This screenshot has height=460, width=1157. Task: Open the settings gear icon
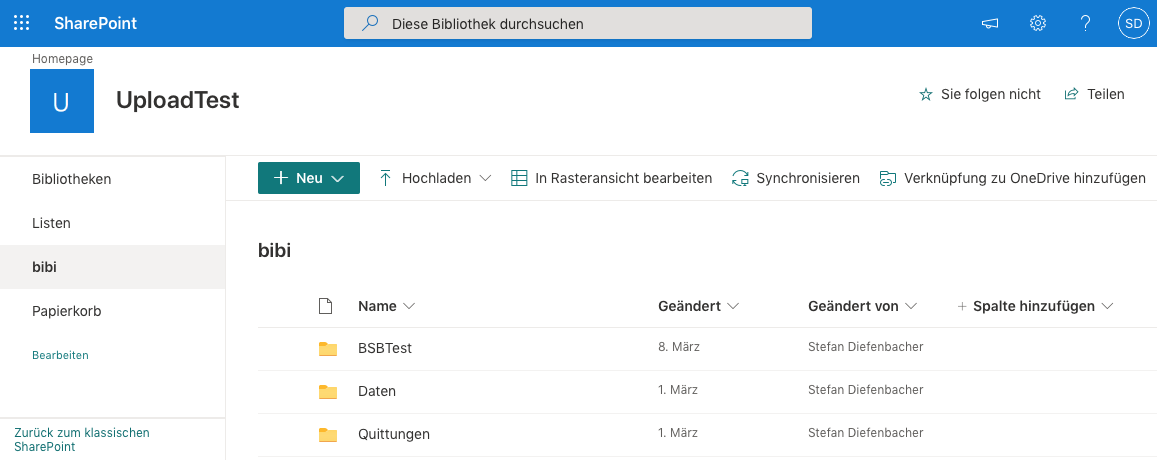tap(1038, 23)
